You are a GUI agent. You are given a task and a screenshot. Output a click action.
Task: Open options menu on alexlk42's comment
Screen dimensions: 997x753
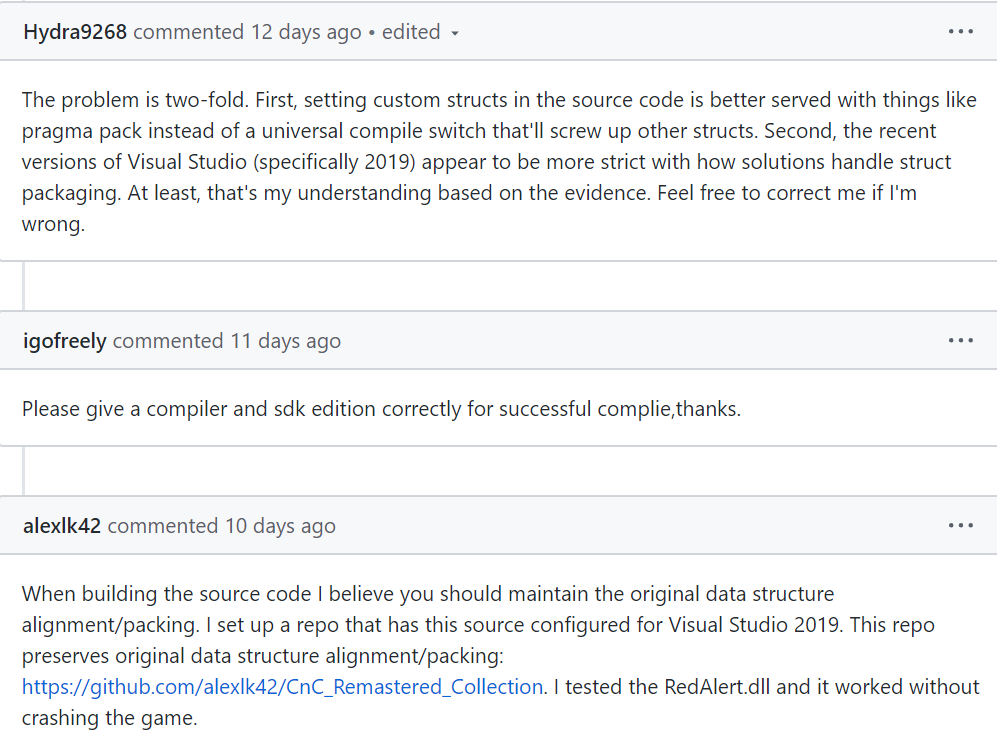960,526
